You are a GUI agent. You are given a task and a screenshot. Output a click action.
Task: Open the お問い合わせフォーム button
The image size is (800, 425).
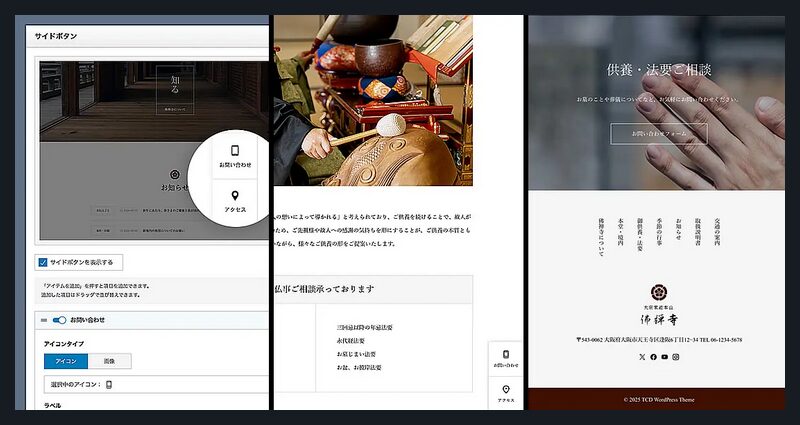[x=659, y=134]
